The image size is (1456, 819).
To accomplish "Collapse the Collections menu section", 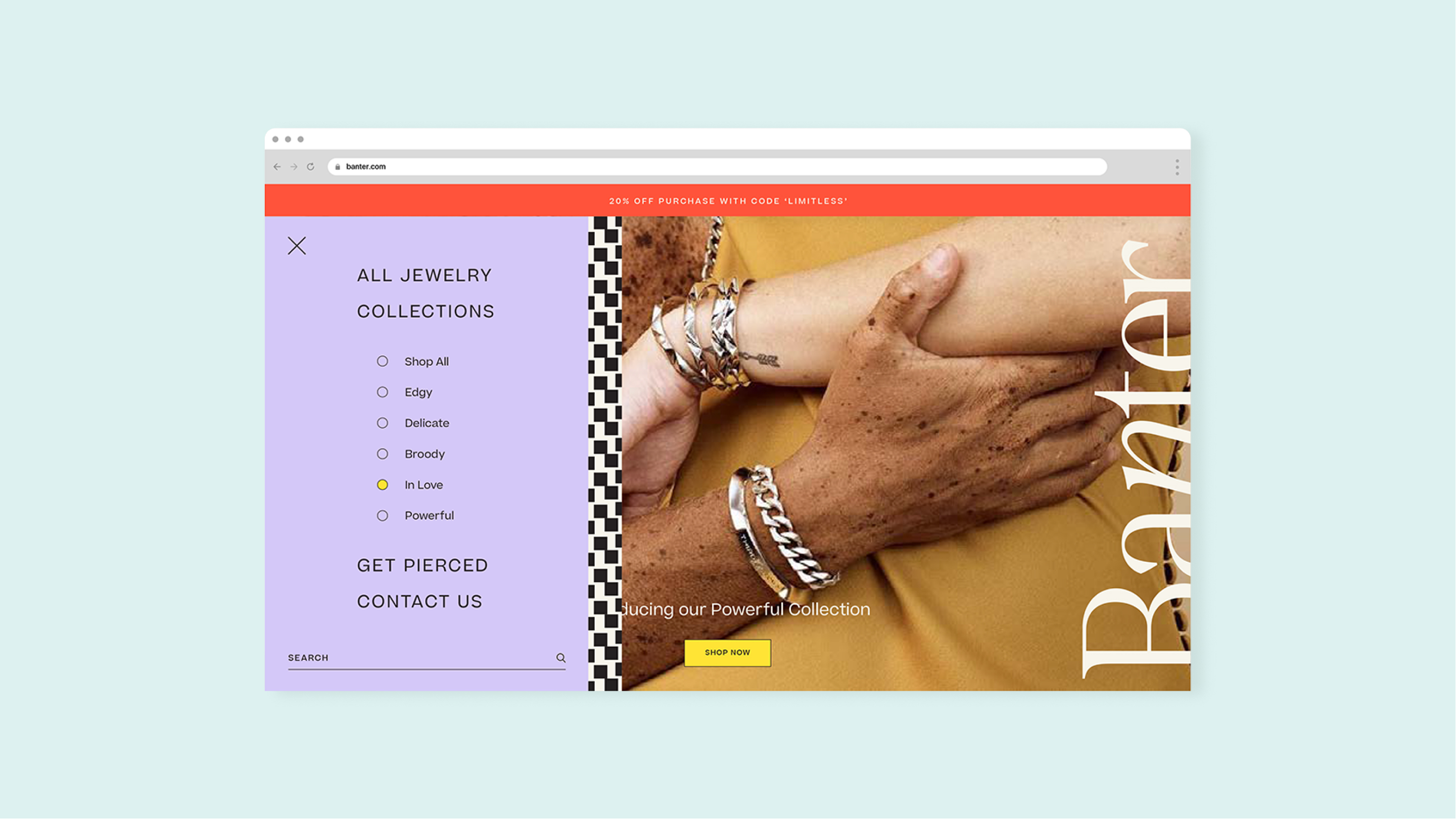I will 426,311.
